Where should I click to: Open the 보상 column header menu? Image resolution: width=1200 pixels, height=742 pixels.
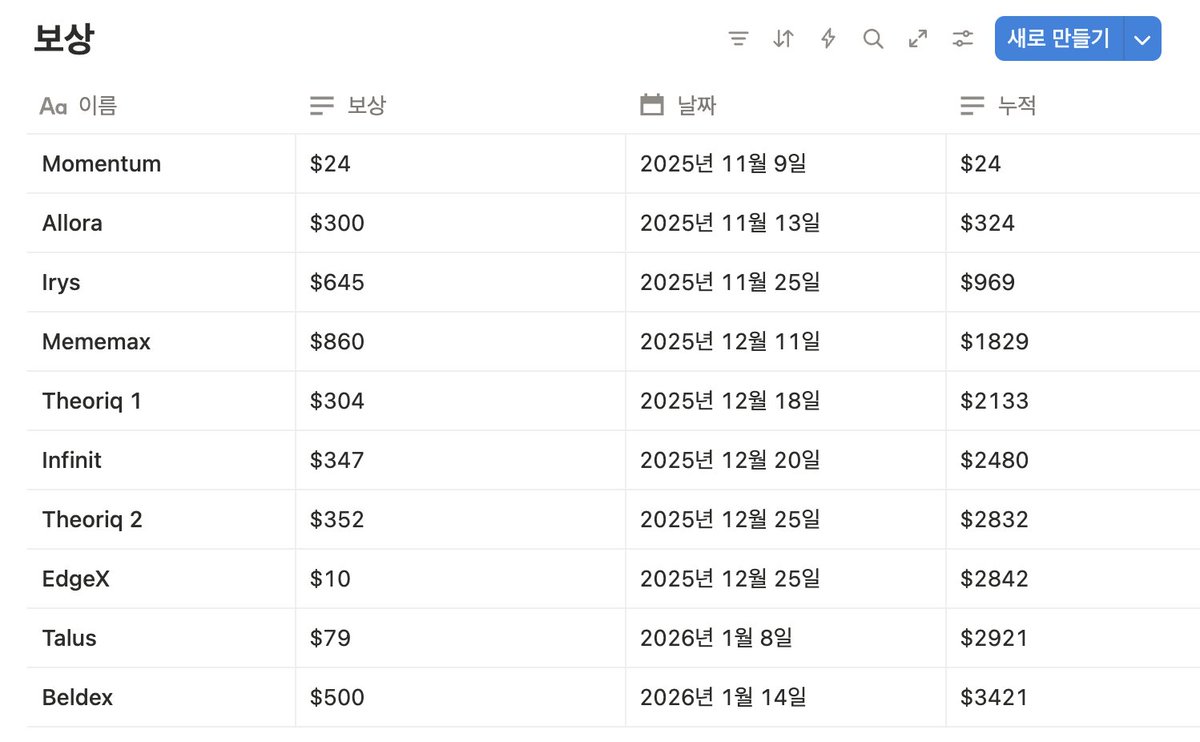345,104
